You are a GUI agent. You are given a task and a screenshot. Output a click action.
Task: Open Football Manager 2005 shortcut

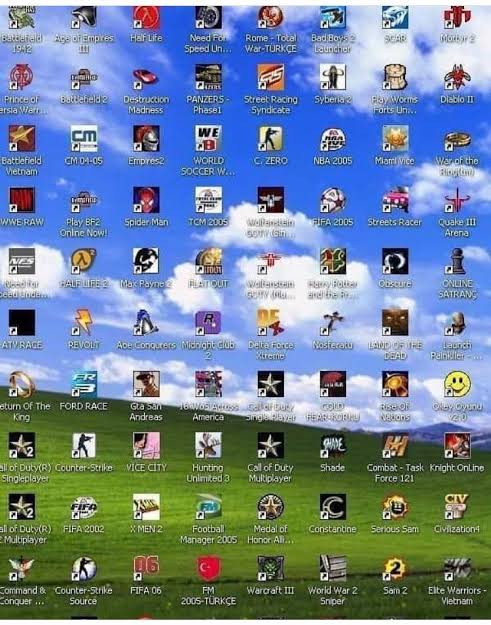(x=208, y=507)
